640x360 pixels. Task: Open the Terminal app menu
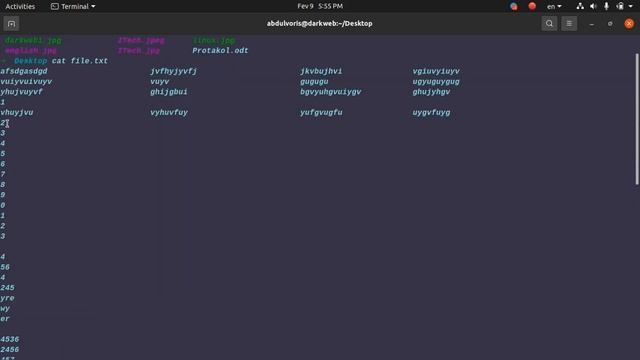(x=73, y=7)
